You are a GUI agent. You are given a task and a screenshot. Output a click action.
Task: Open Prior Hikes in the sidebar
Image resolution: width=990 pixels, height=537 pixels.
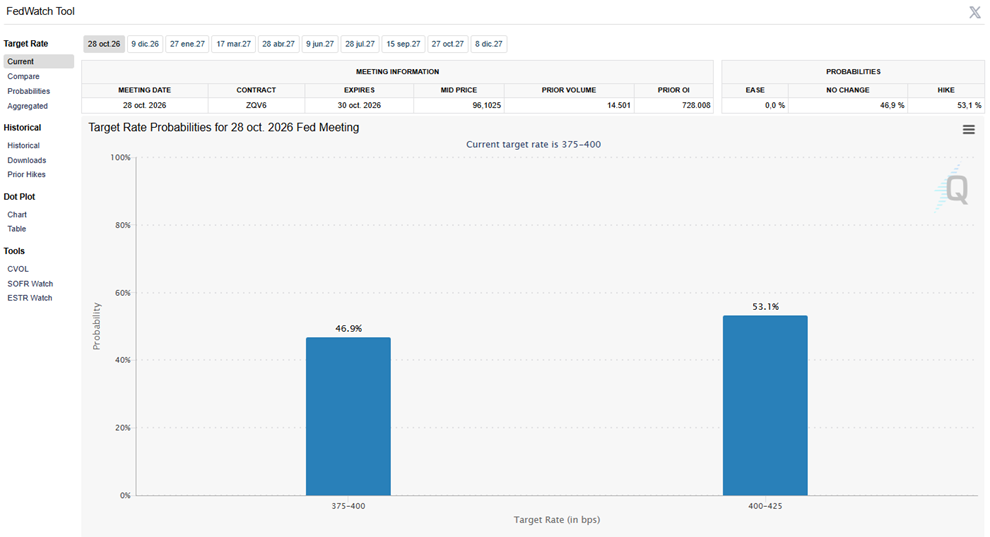27,175
